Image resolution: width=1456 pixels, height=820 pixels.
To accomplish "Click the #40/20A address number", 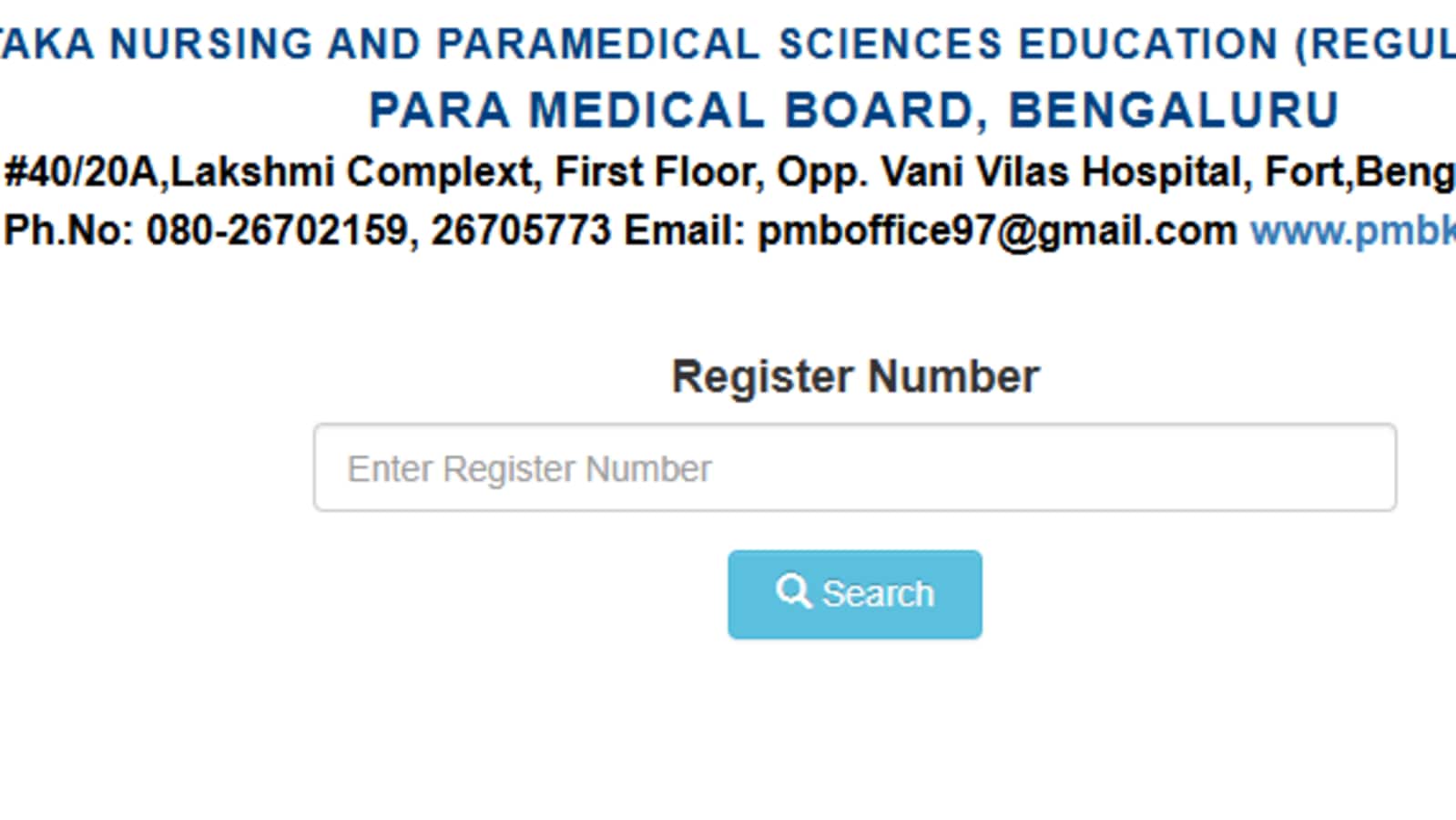I will [84, 171].
